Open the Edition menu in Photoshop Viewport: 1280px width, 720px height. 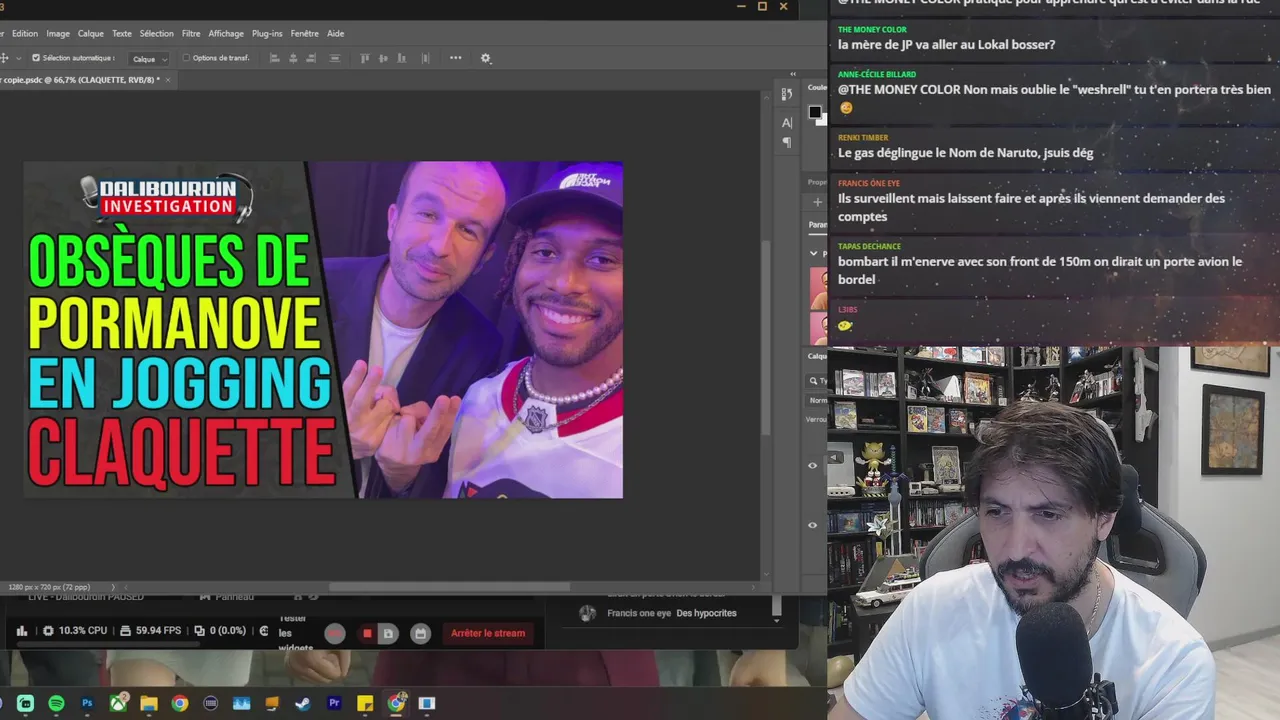click(x=25, y=33)
